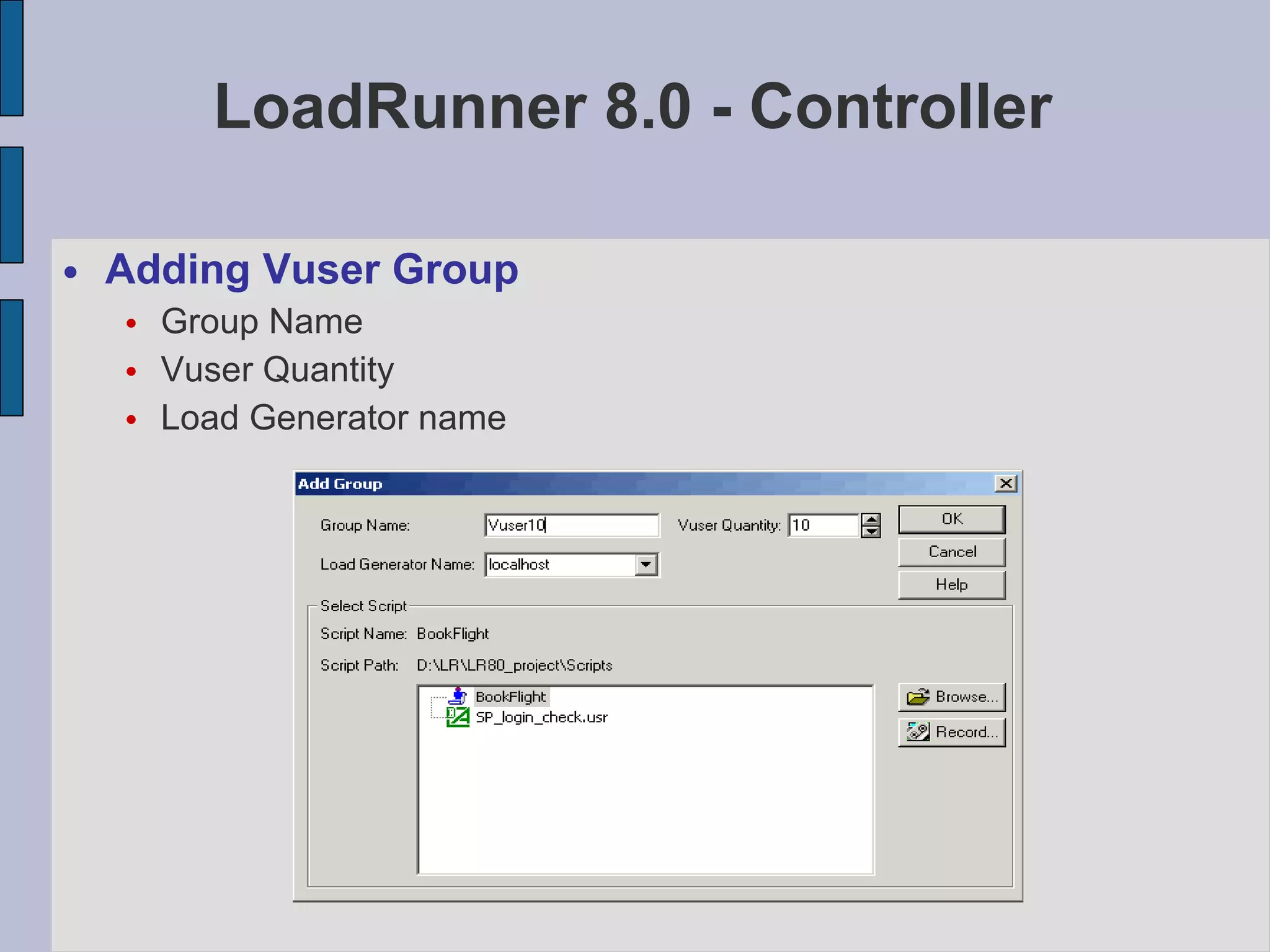This screenshot has height=952, width=1270.
Task: Click the Group Name bullet text
Action: [262, 322]
